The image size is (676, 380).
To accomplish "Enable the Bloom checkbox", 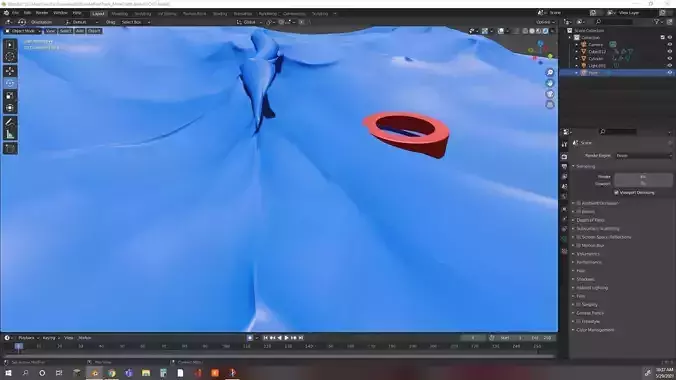I will (579, 211).
